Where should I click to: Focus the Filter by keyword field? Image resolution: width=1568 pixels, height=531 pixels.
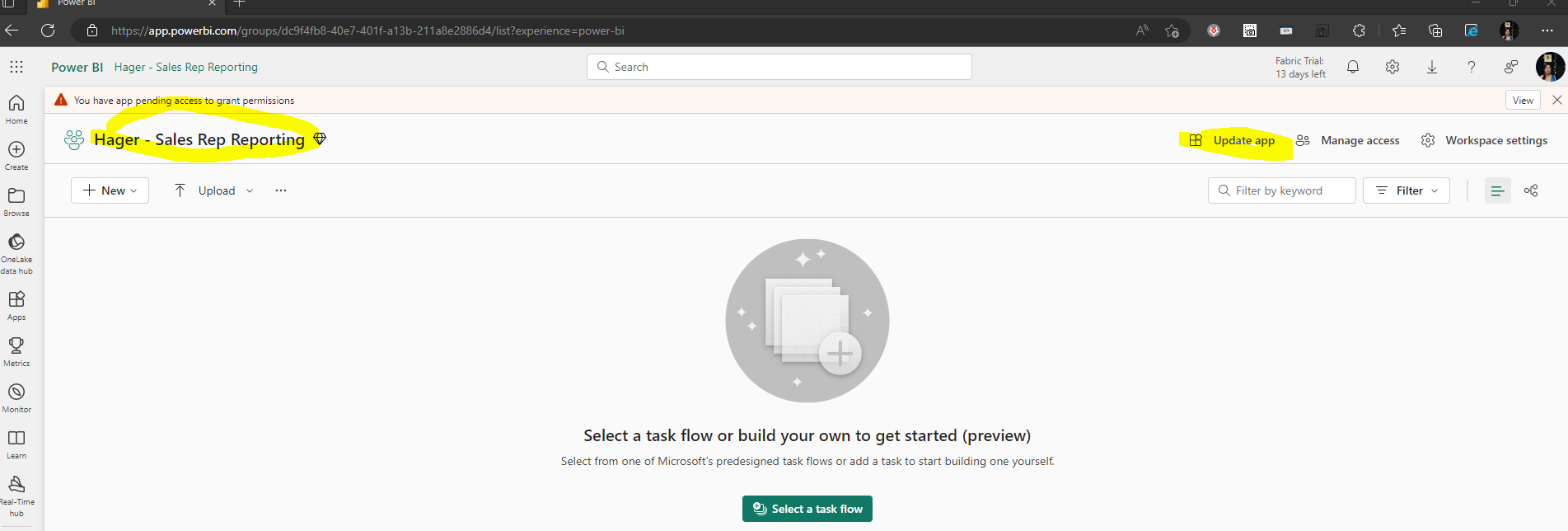[1282, 190]
